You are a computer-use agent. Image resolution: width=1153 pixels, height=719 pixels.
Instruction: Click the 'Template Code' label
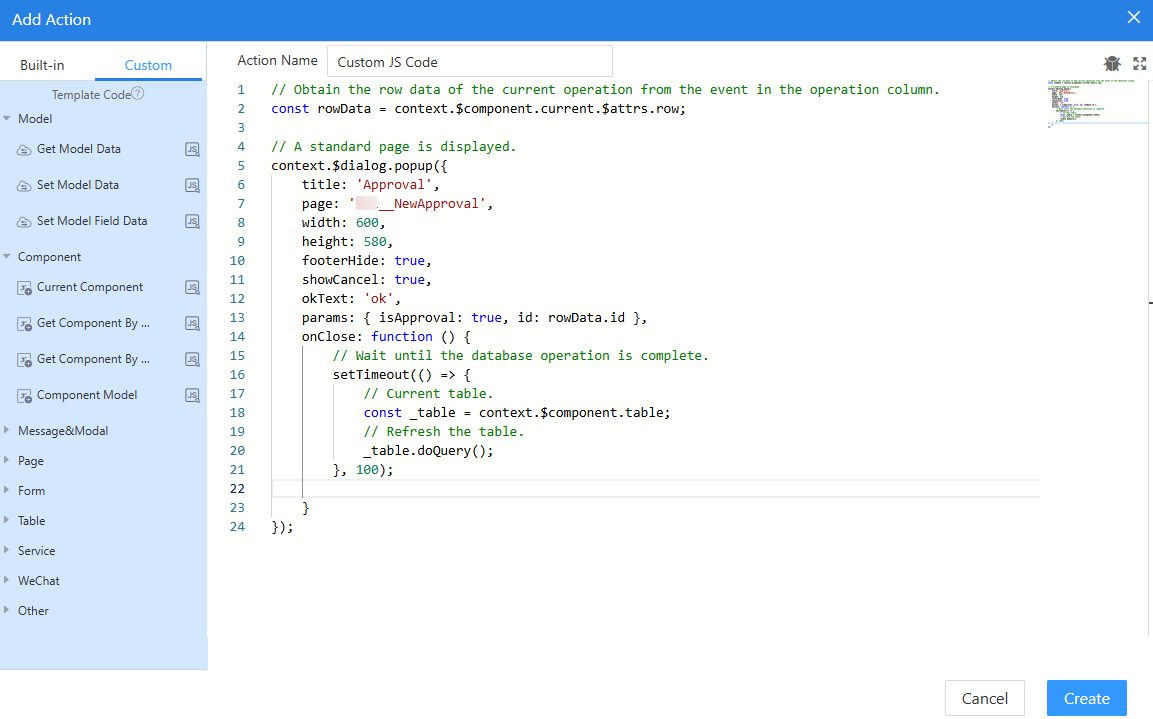click(x=91, y=95)
